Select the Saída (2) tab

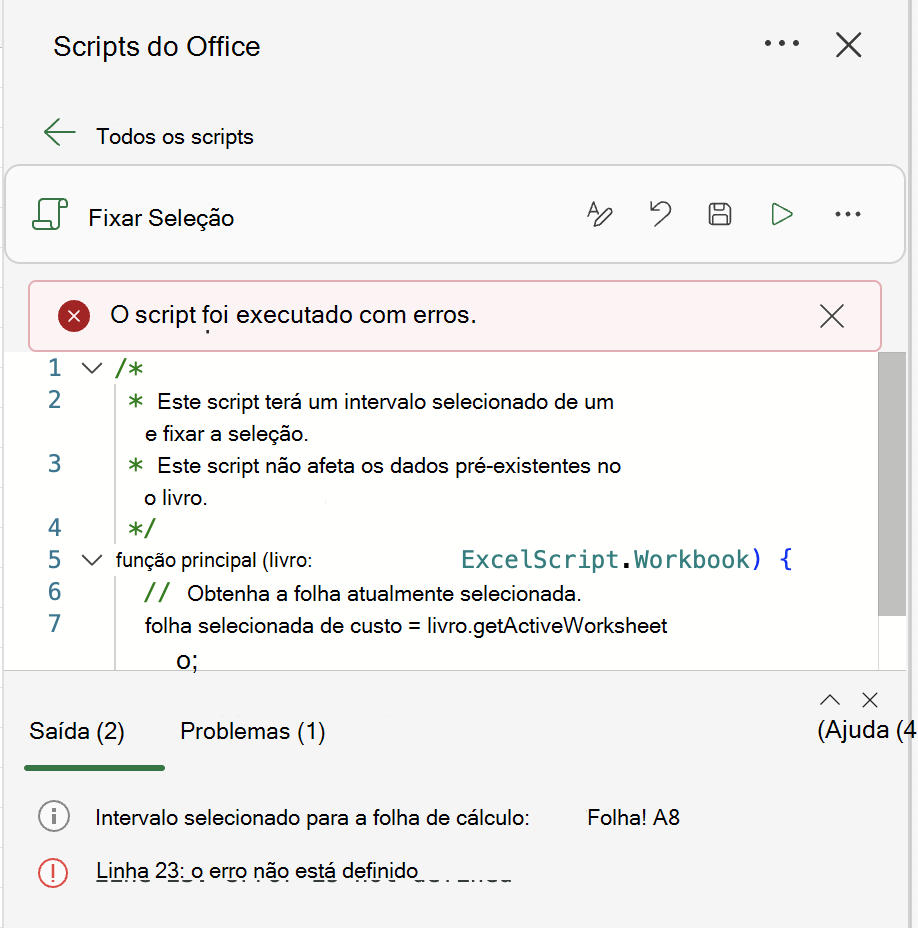[77, 732]
